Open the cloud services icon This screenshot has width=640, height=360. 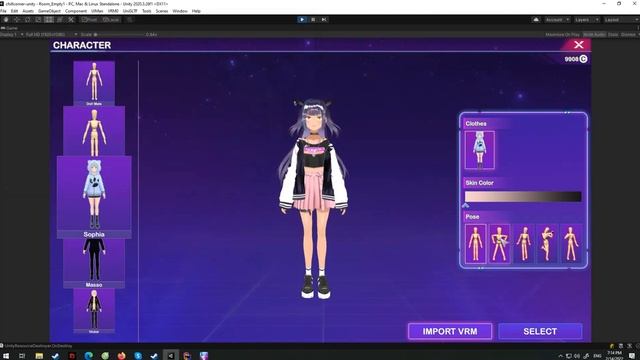(536, 20)
